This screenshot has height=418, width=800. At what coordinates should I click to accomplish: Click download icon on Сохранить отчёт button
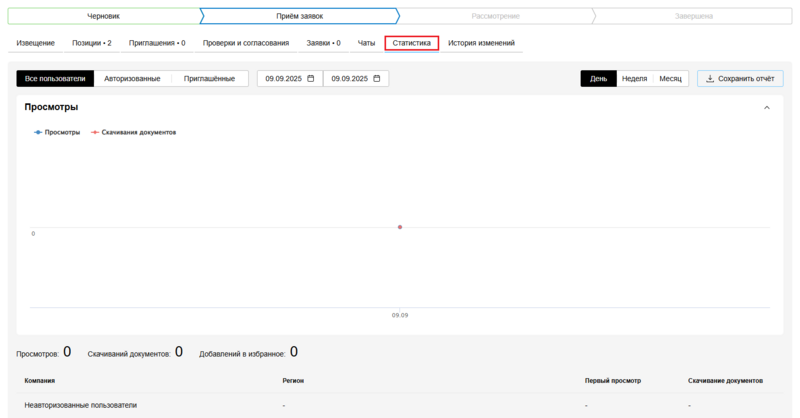point(710,78)
